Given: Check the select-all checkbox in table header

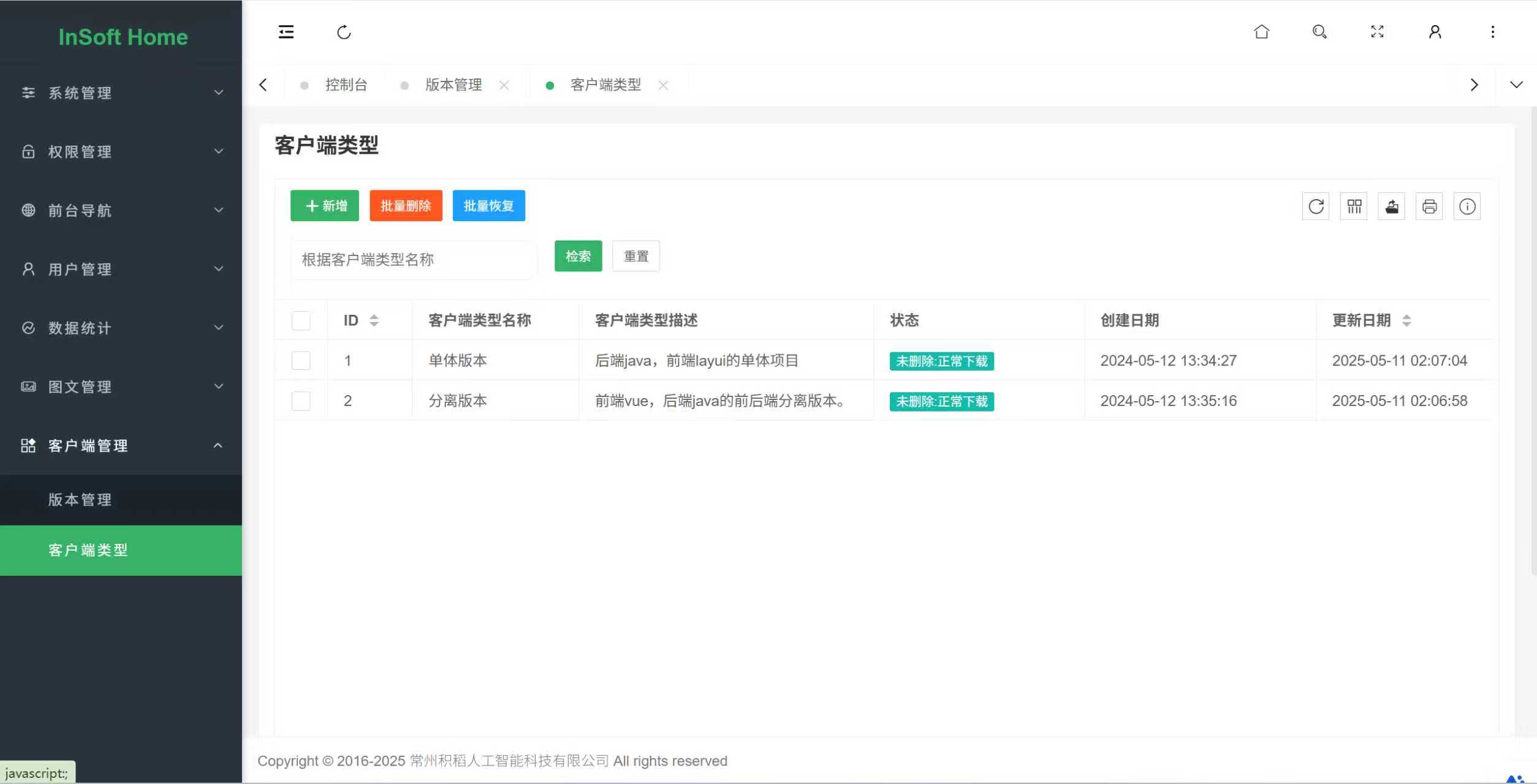Looking at the screenshot, I should pyautogui.click(x=300, y=320).
